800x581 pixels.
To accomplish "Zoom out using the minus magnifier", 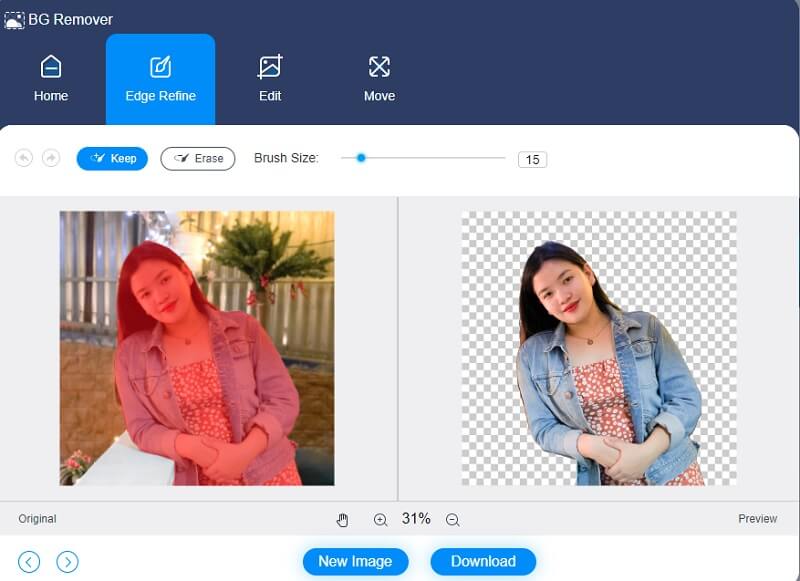I will pyautogui.click(x=452, y=519).
